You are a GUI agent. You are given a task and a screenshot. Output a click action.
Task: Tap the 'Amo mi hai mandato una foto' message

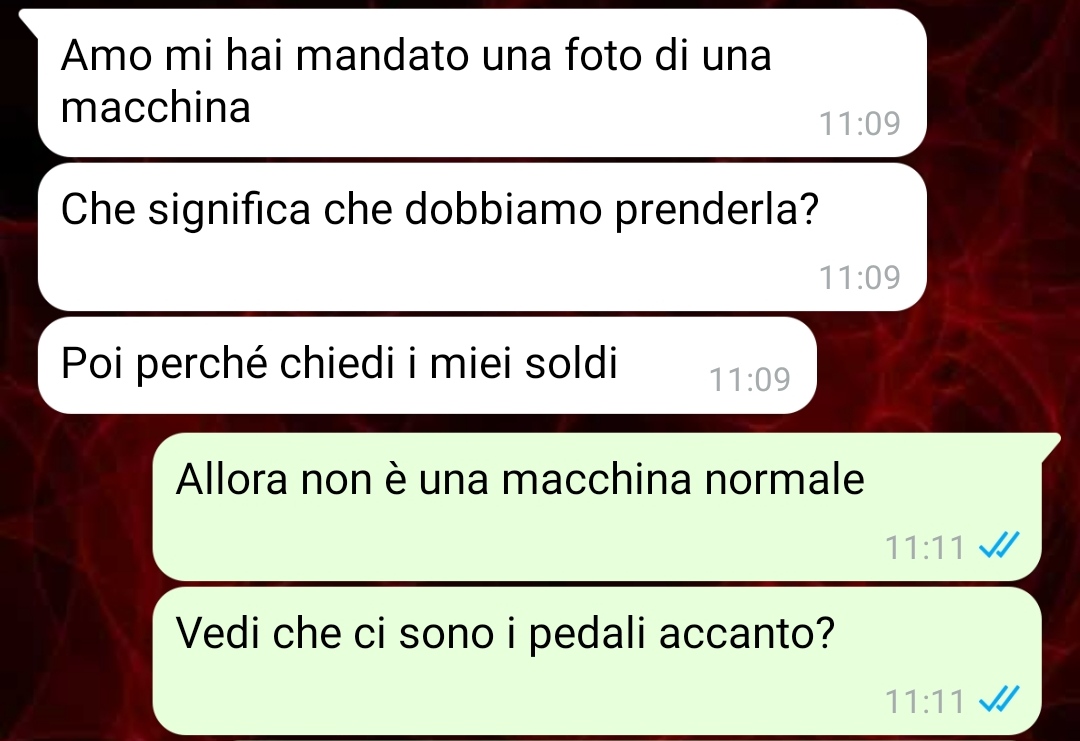[x=482, y=83]
